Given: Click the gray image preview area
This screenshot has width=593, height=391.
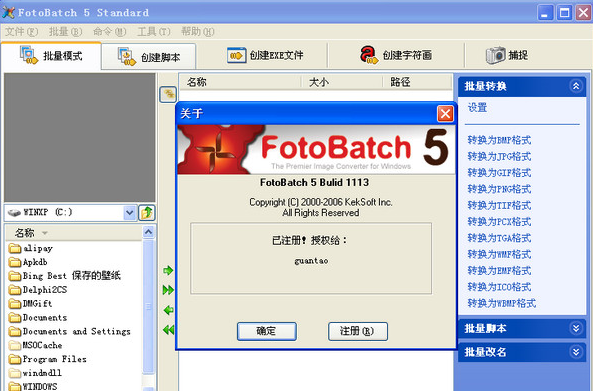Looking at the screenshot, I should coord(79,137).
